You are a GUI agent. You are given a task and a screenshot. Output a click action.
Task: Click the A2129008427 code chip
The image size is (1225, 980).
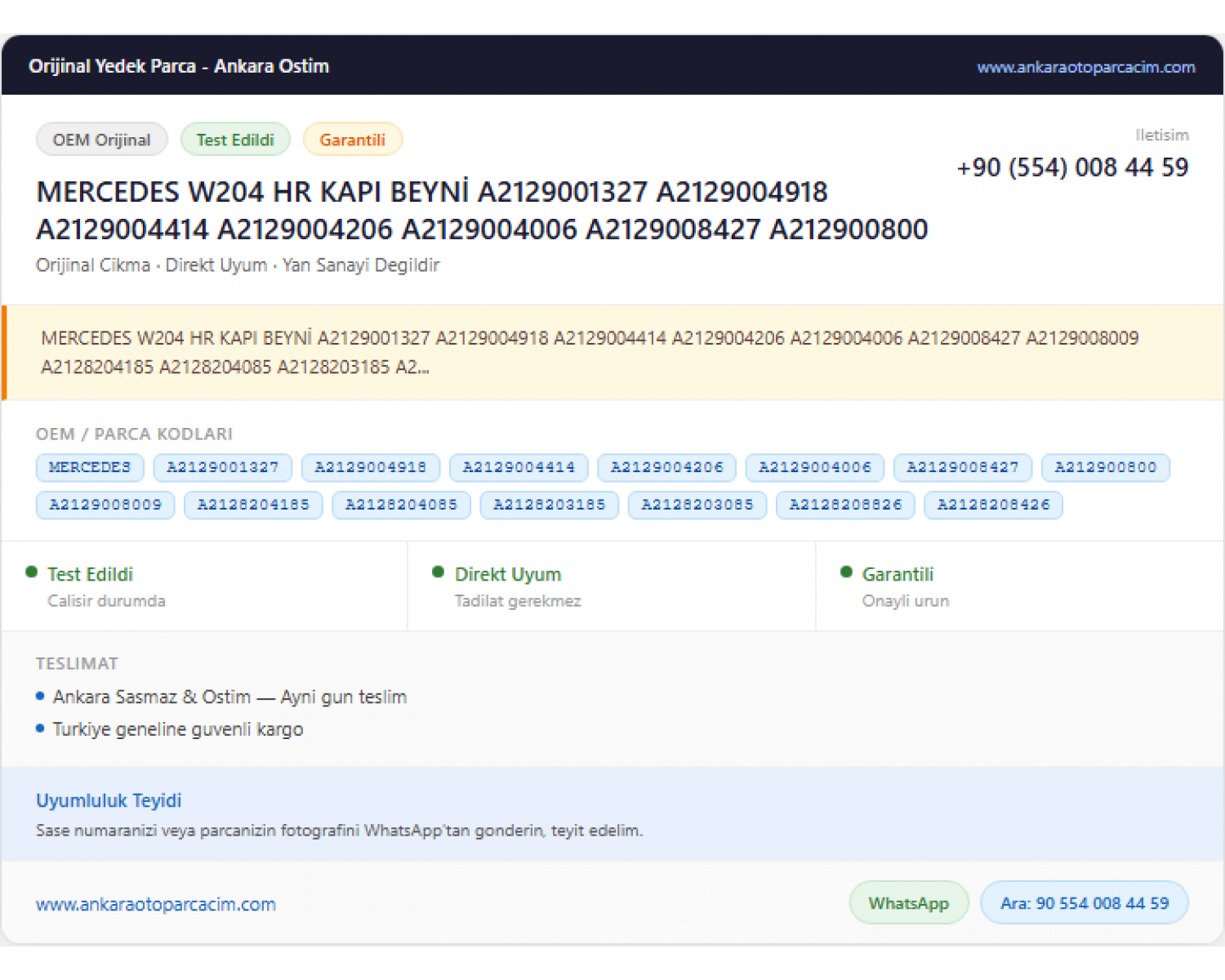[963, 467]
